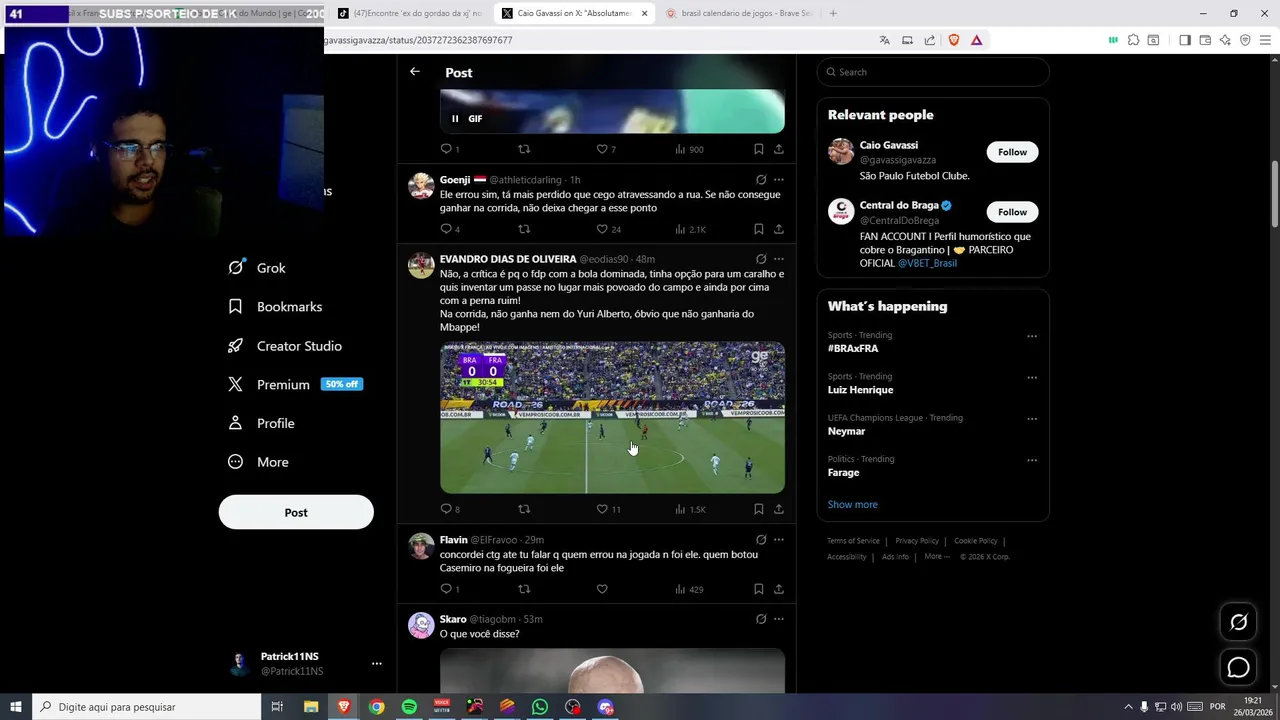This screenshot has width=1280, height=720.
Task: Open Creator Studio in the sidebar
Action: 285,346
